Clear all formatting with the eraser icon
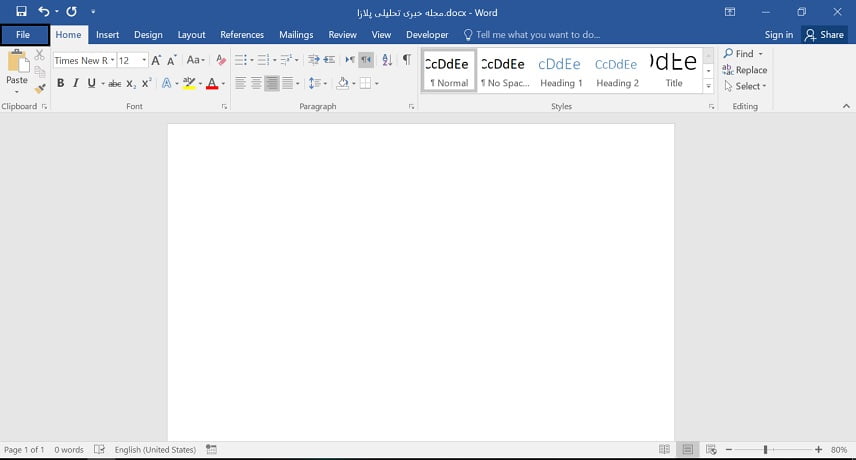Screen dimensions: 856x460 click(x=221, y=61)
